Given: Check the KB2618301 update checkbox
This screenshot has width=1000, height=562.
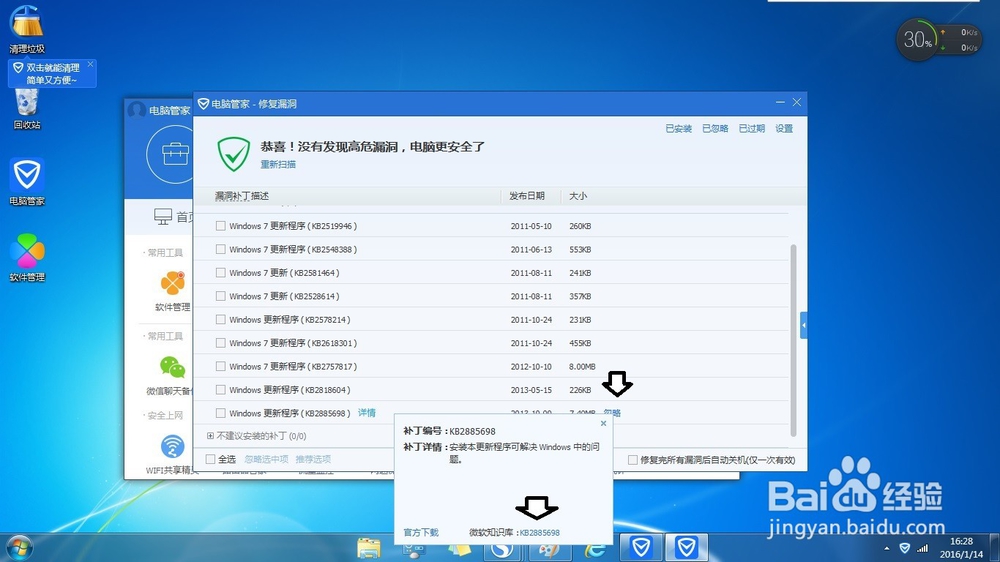Looking at the screenshot, I should (x=220, y=343).
